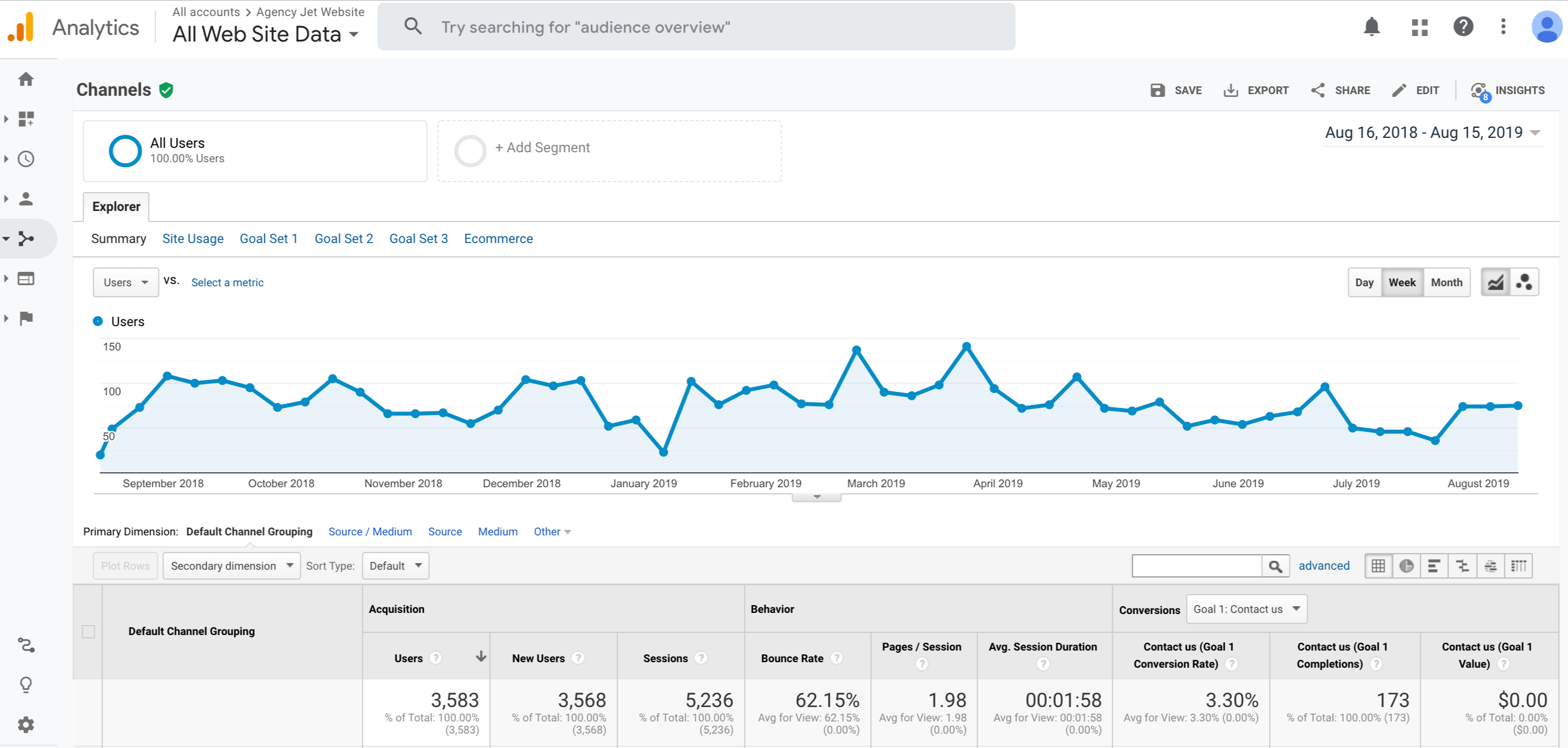Open the Home icon in sidebar

25,79
